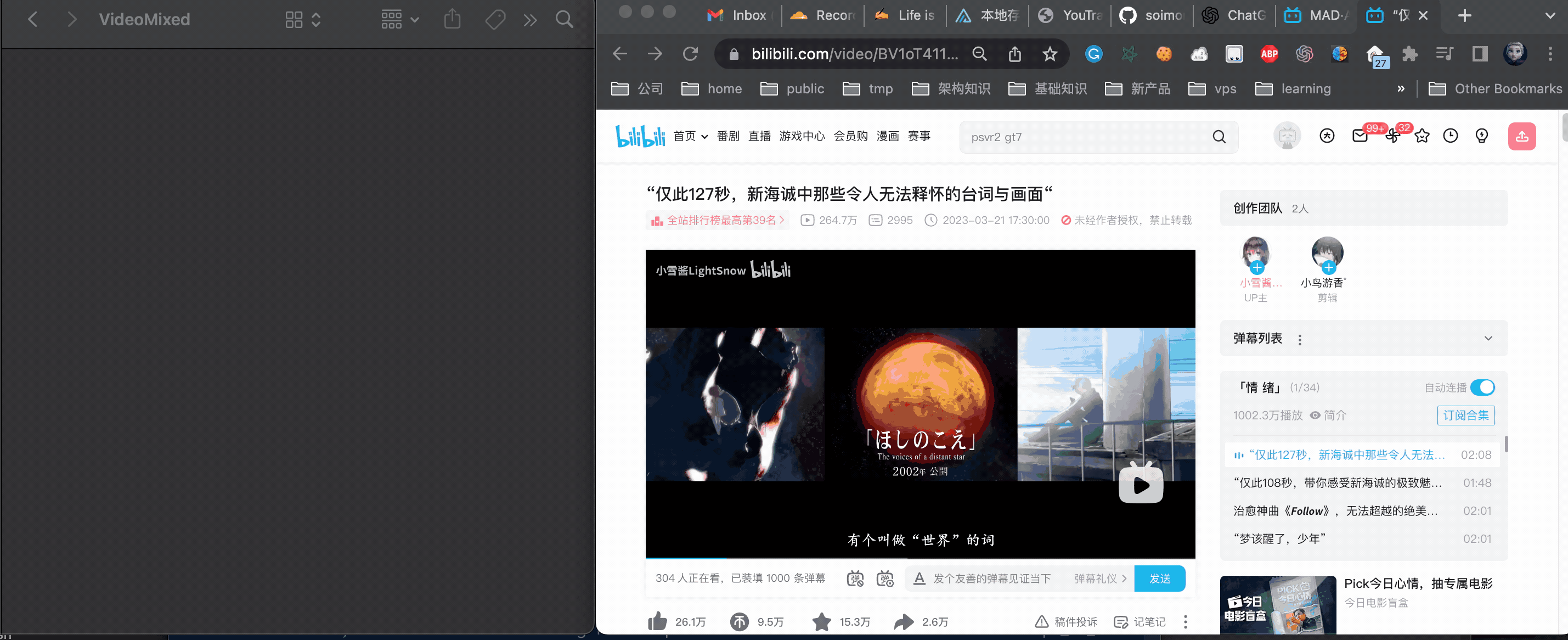Switch Finder view mode with the icon-grid control
The image size is (1568, 640).
[x=302, y=20]
